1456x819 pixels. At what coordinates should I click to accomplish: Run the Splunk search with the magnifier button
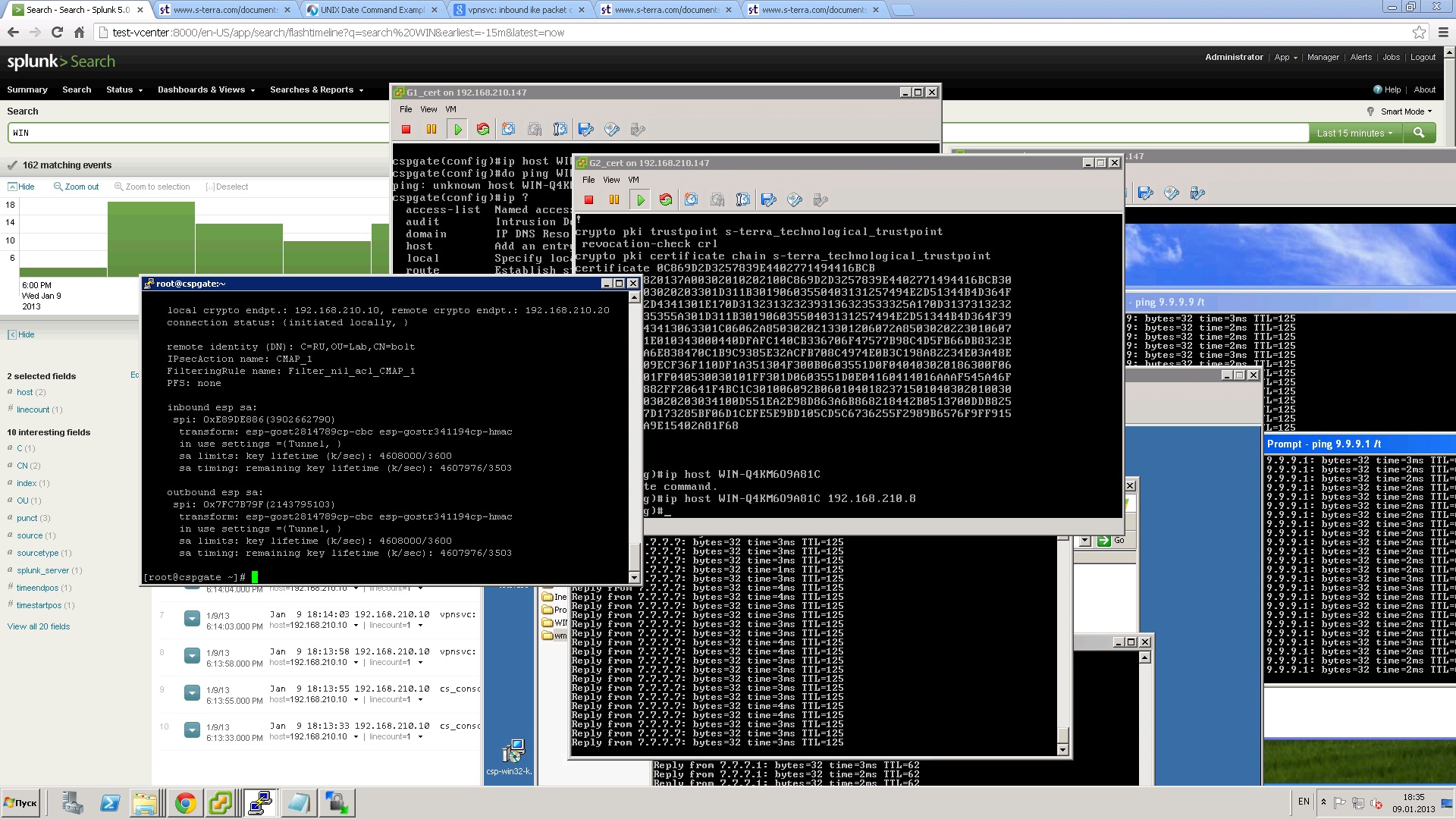pos(1419,133)
